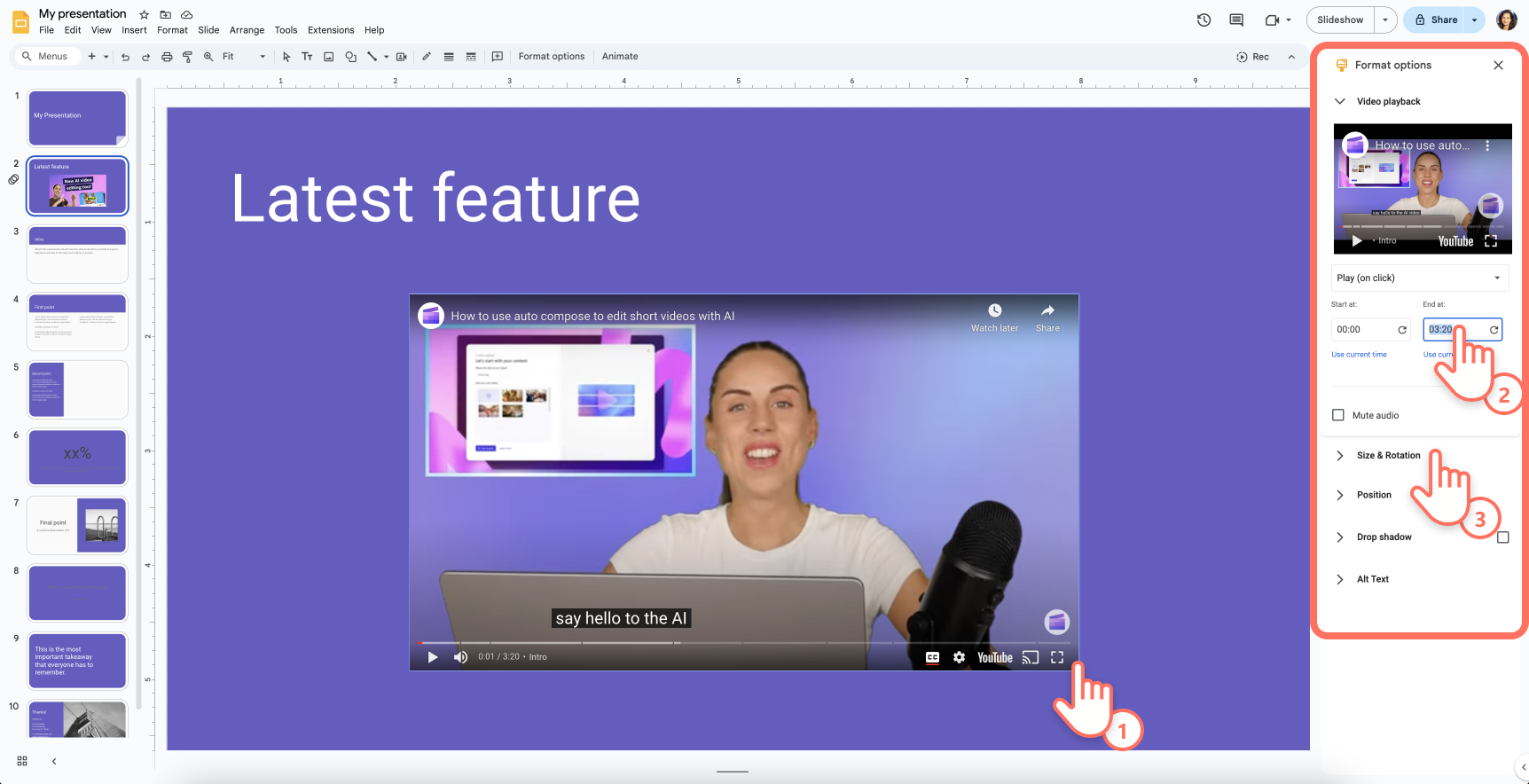Click the move to folder icon
Image resolution: width=1529 pixels, height=784 pixels.
click(165, 14)
